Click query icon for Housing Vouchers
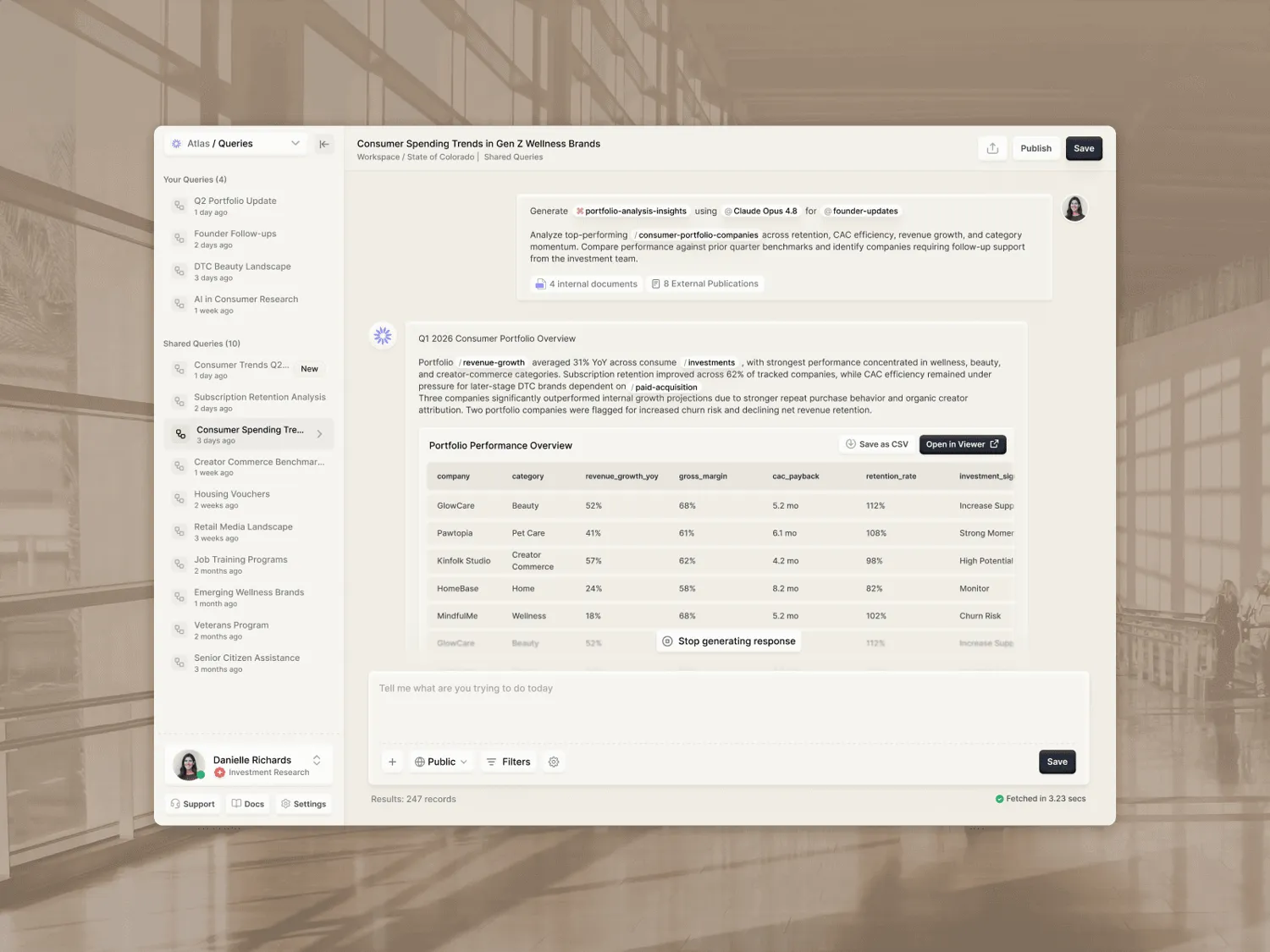This screenshot has height=952, width=1270. pyautogui.click(x=179, y=499)
